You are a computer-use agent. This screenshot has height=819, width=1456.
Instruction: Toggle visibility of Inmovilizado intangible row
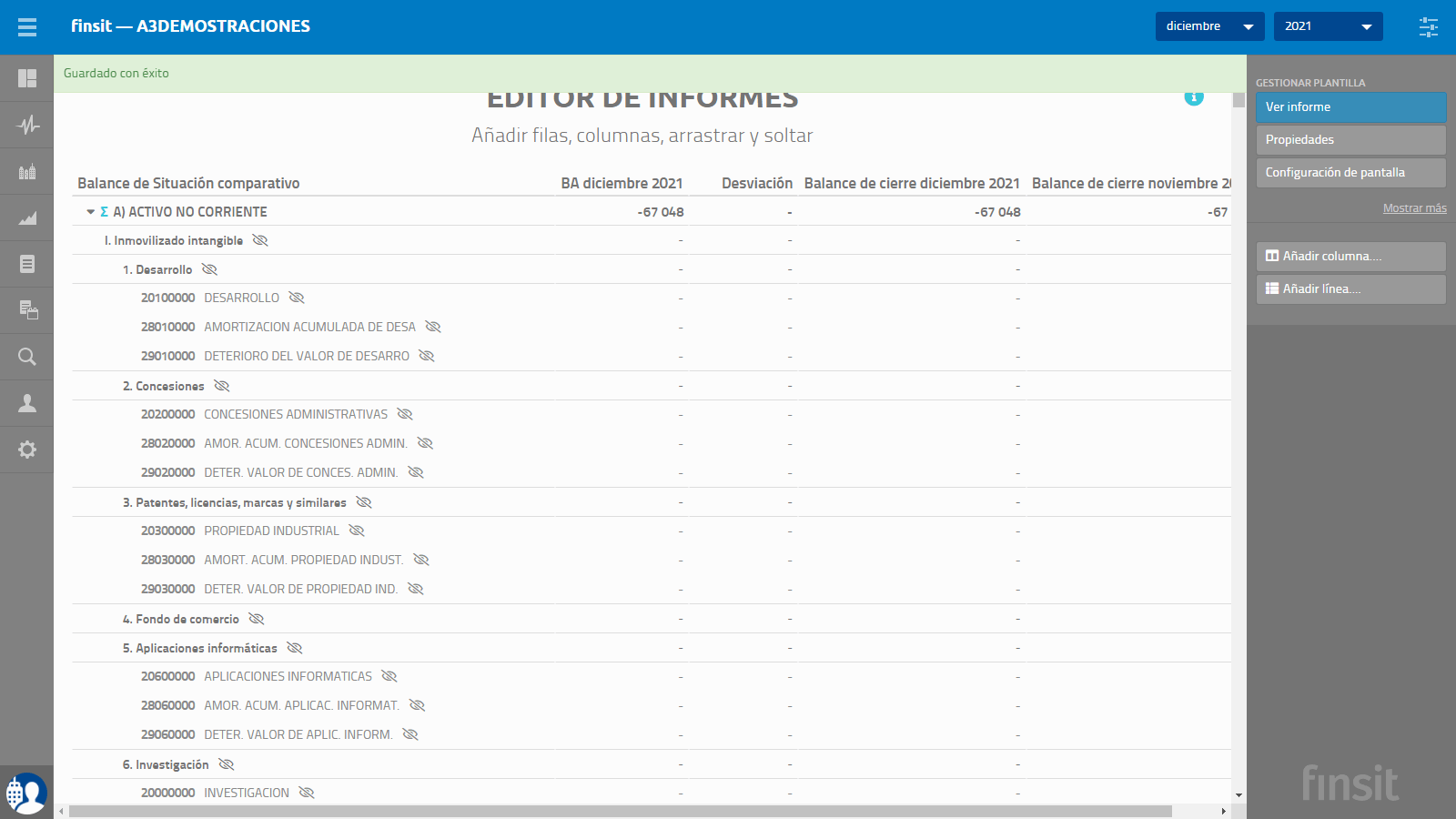pyautogui.click(x=260, y=240)
